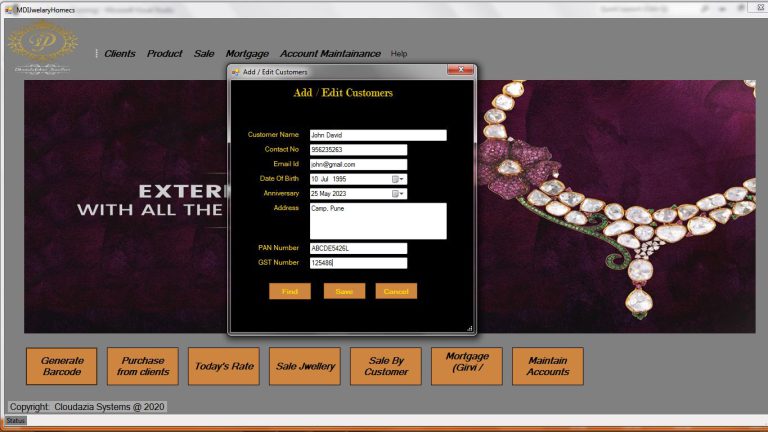768x432 pixels.
Task: Cancel the customer form
Action: [396, 291]
